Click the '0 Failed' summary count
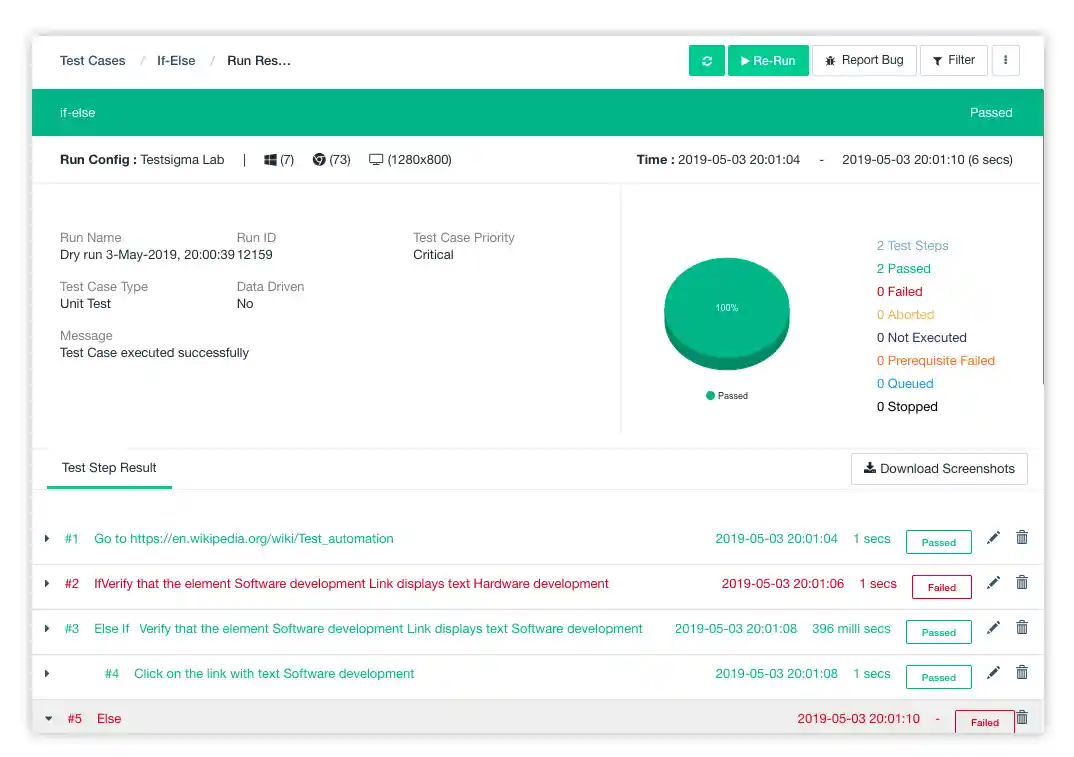This screenshot has width=1074, height=757. [899, 292]
